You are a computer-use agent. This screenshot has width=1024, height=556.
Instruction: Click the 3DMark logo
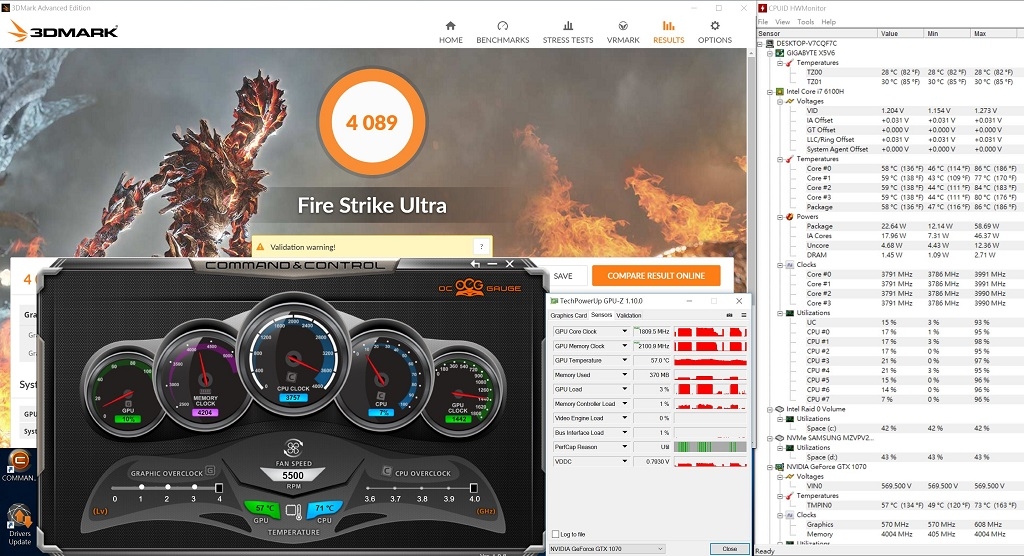[x=63, y=31]
